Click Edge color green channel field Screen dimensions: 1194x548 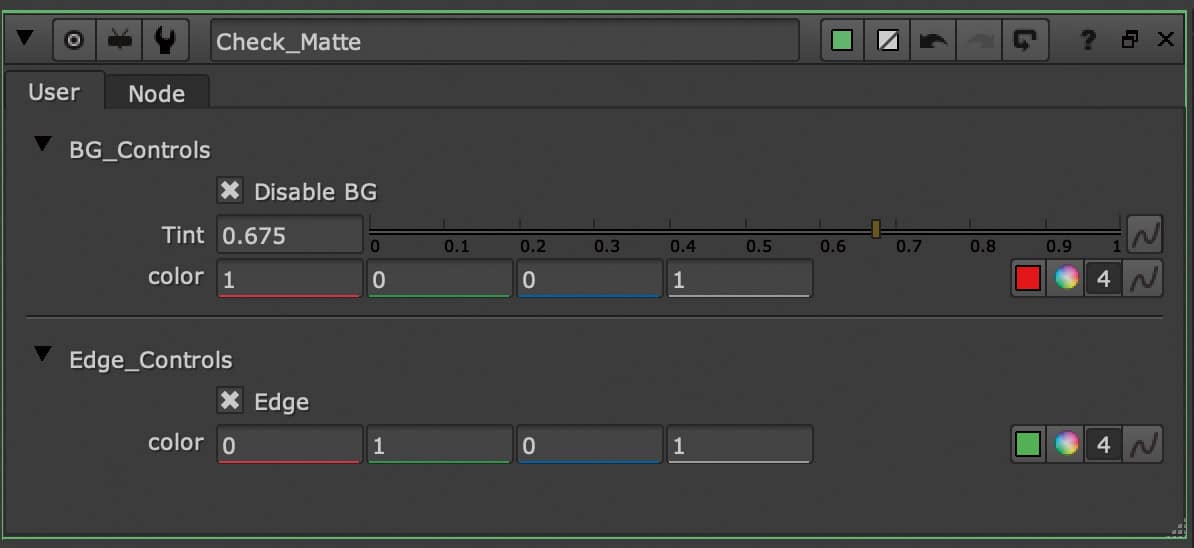tap(439, 444)
